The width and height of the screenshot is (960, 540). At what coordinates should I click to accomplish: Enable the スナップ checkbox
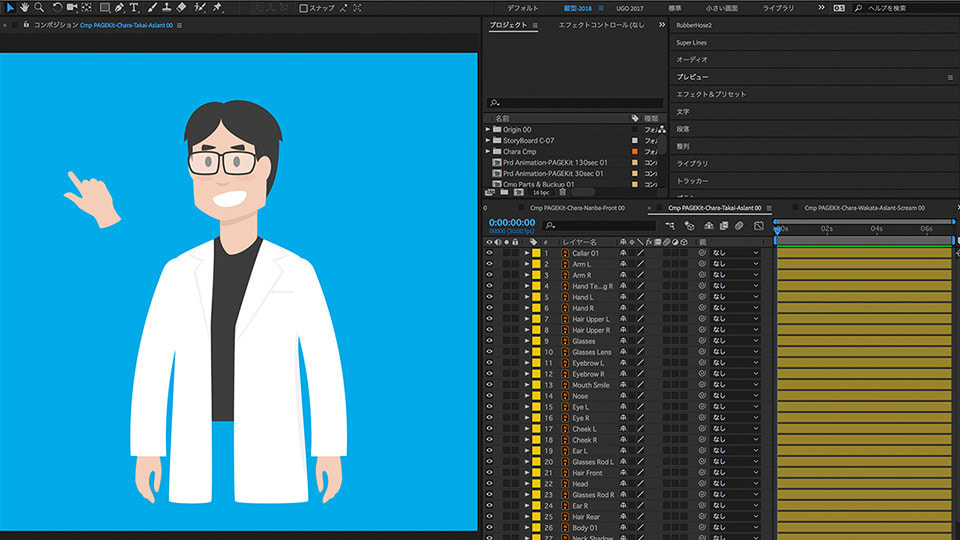click(x=304, y=8)
